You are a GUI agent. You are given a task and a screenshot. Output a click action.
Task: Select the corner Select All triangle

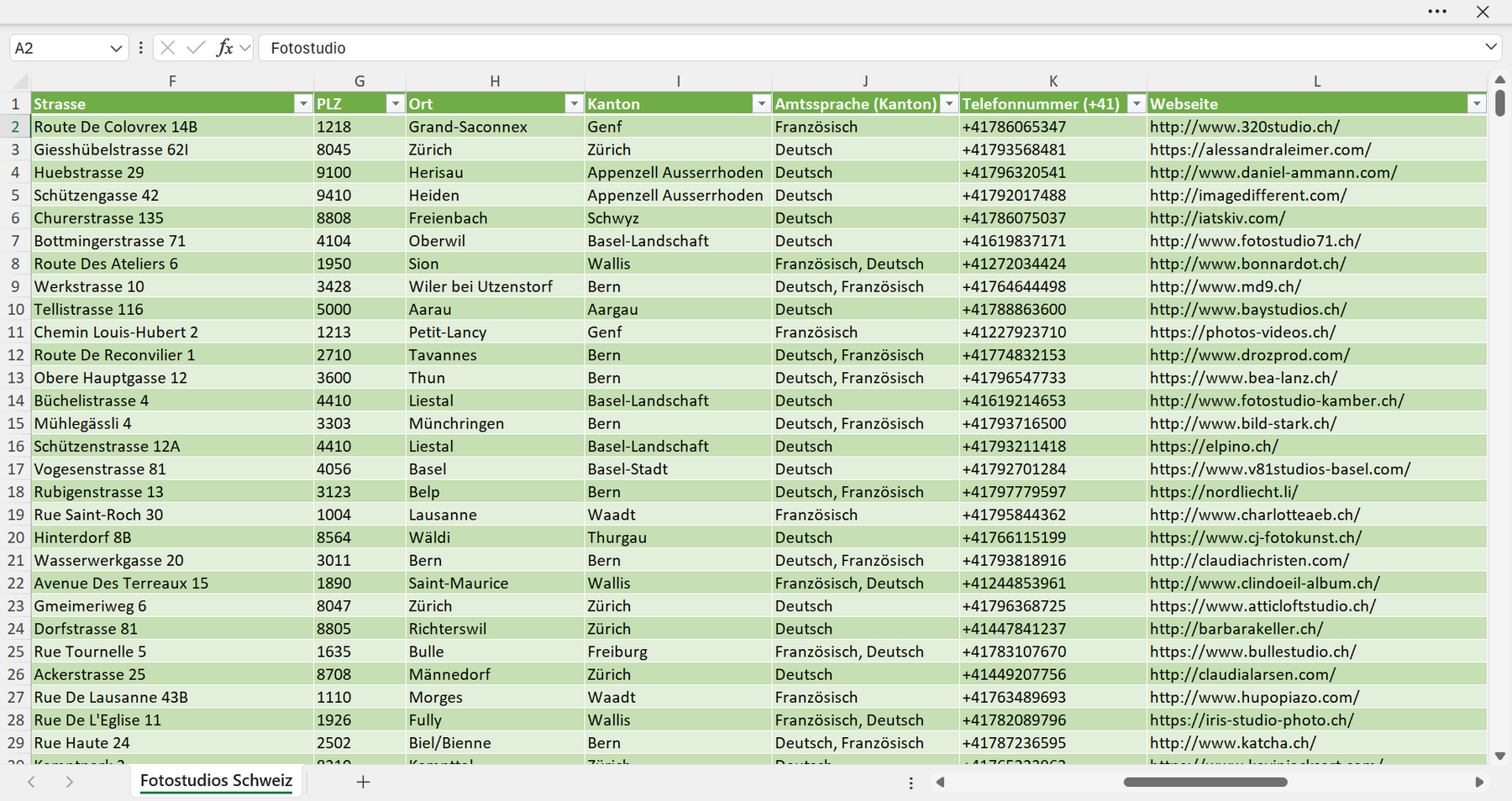(19, 81)
